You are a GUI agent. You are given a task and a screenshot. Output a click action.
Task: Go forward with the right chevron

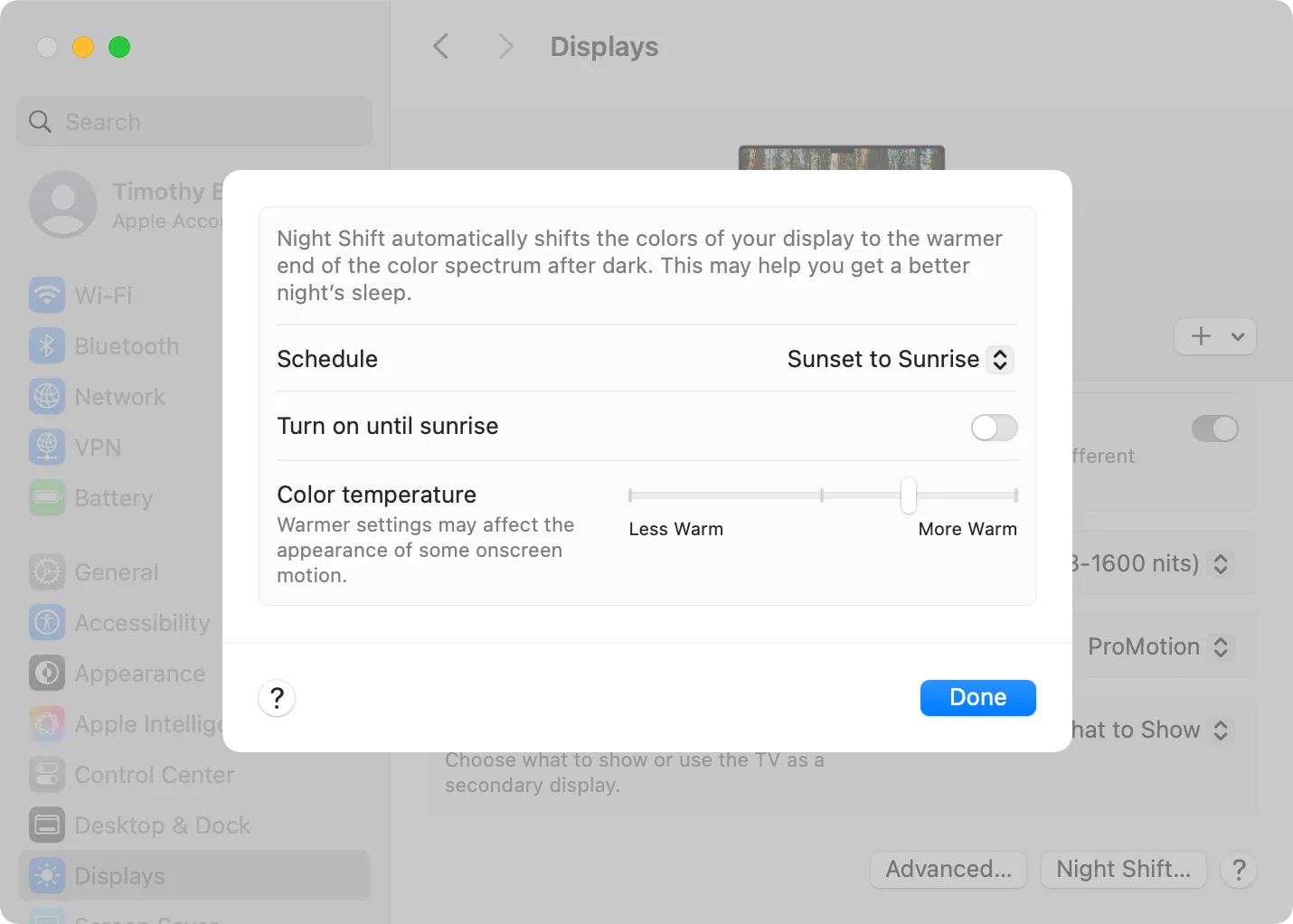coord(505,46)
